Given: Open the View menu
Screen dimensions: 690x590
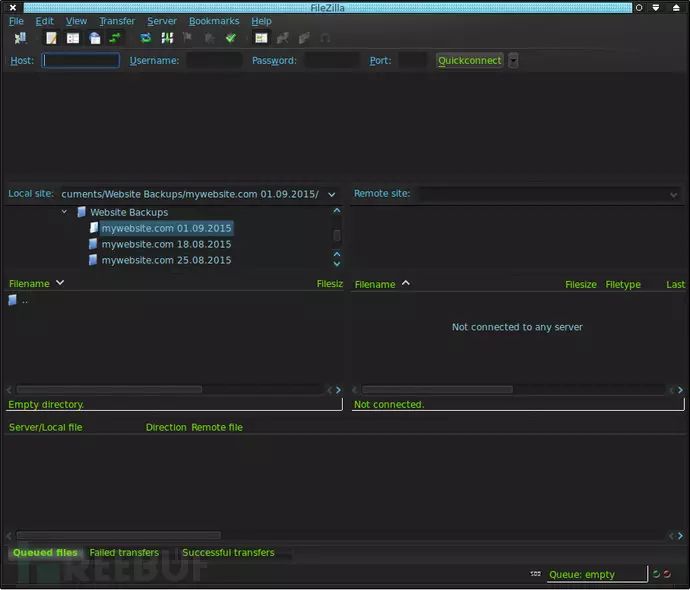Looking at the screenshot, I should tap(76, 21).
